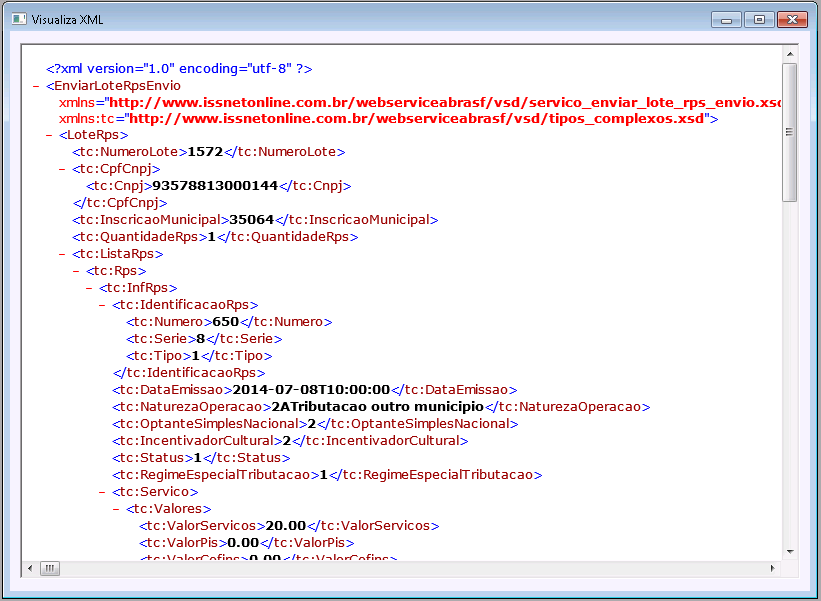Click the tc:Tipo line
This screenshot has width=821, height=601.
pyautogui.click(x=199, y=356)
